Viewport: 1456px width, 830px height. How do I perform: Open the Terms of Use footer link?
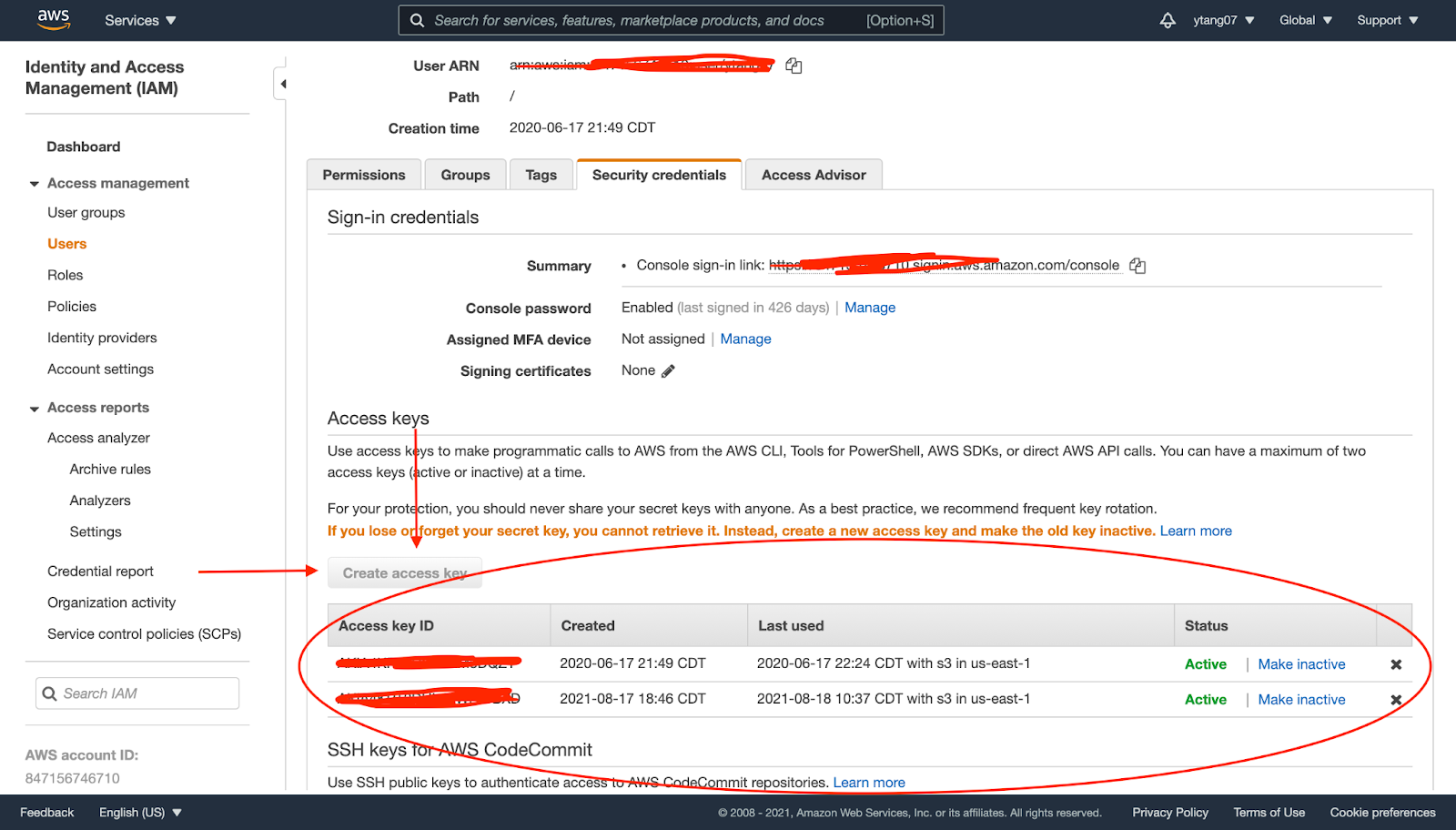(x=1269, y=813)
